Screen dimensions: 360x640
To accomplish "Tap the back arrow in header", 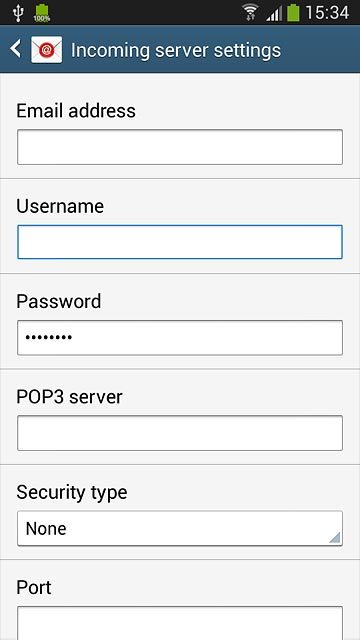I will (16, 49).
